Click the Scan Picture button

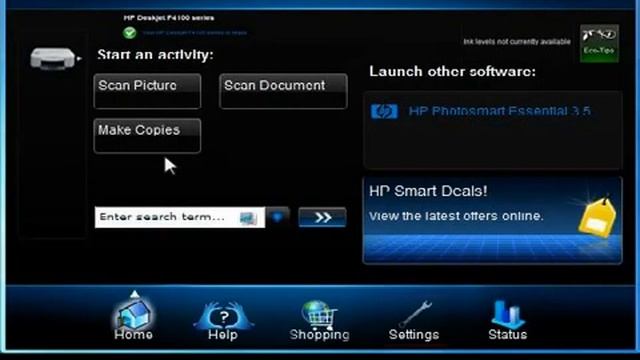pos(147,91)
